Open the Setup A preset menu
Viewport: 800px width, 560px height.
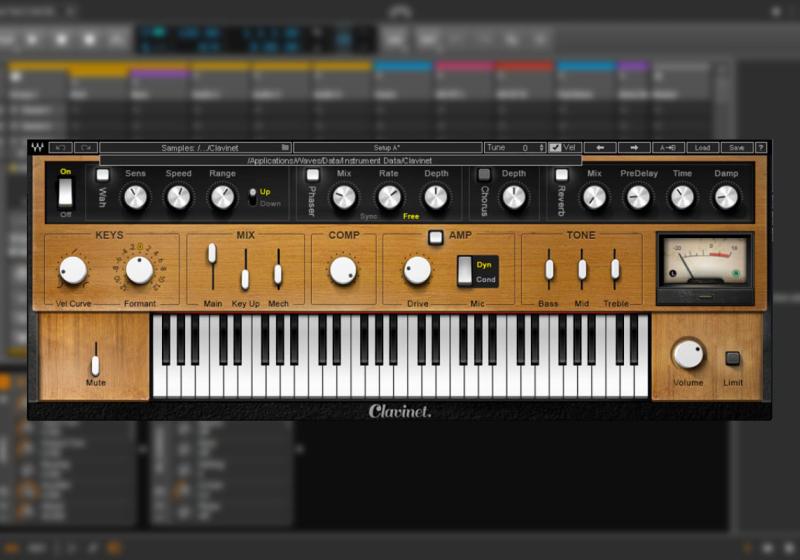click(x=388, y=147)
